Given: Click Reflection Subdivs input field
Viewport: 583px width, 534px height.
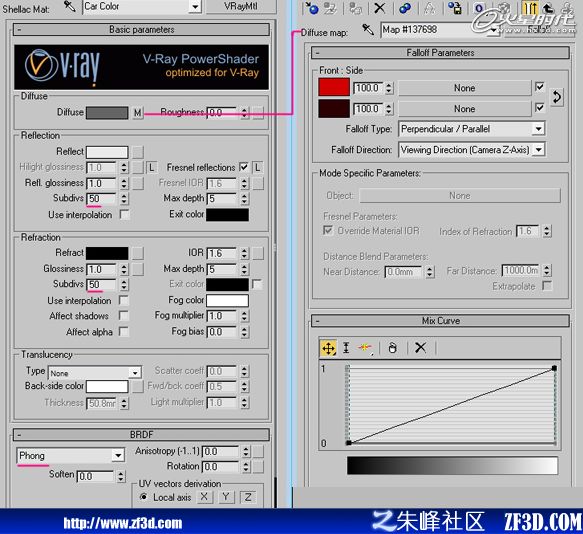Looking at the screenshot, I should click(x=102, y=199).
